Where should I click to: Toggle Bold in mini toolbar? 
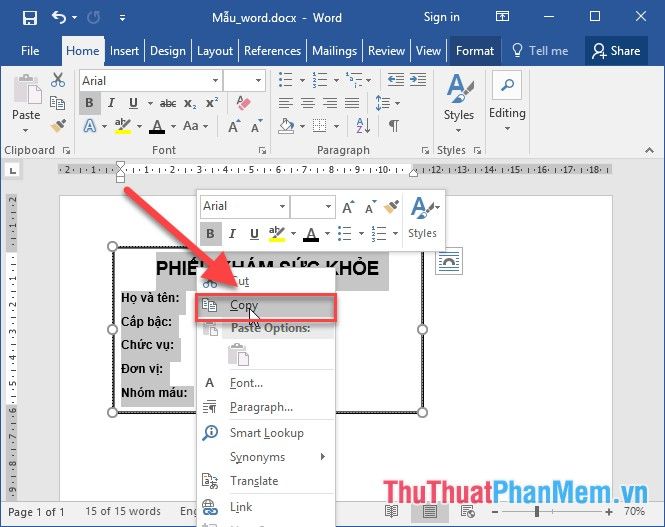click(210, 234)
